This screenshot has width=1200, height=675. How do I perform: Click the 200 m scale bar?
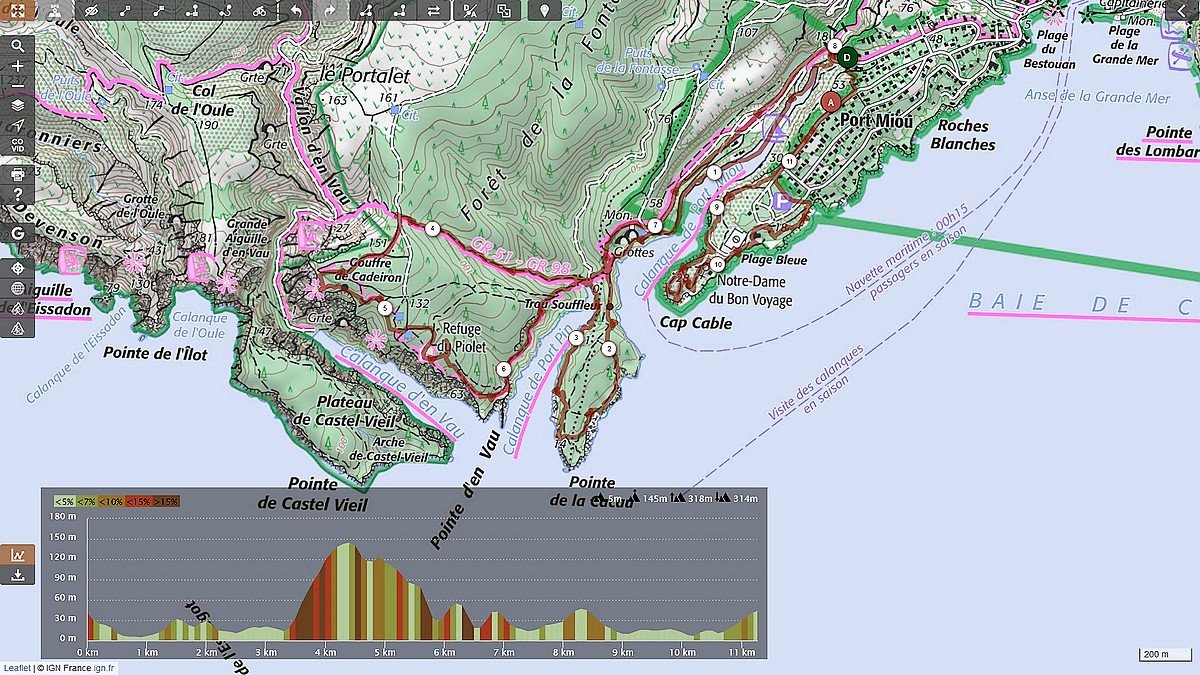tap(1165, 655)
